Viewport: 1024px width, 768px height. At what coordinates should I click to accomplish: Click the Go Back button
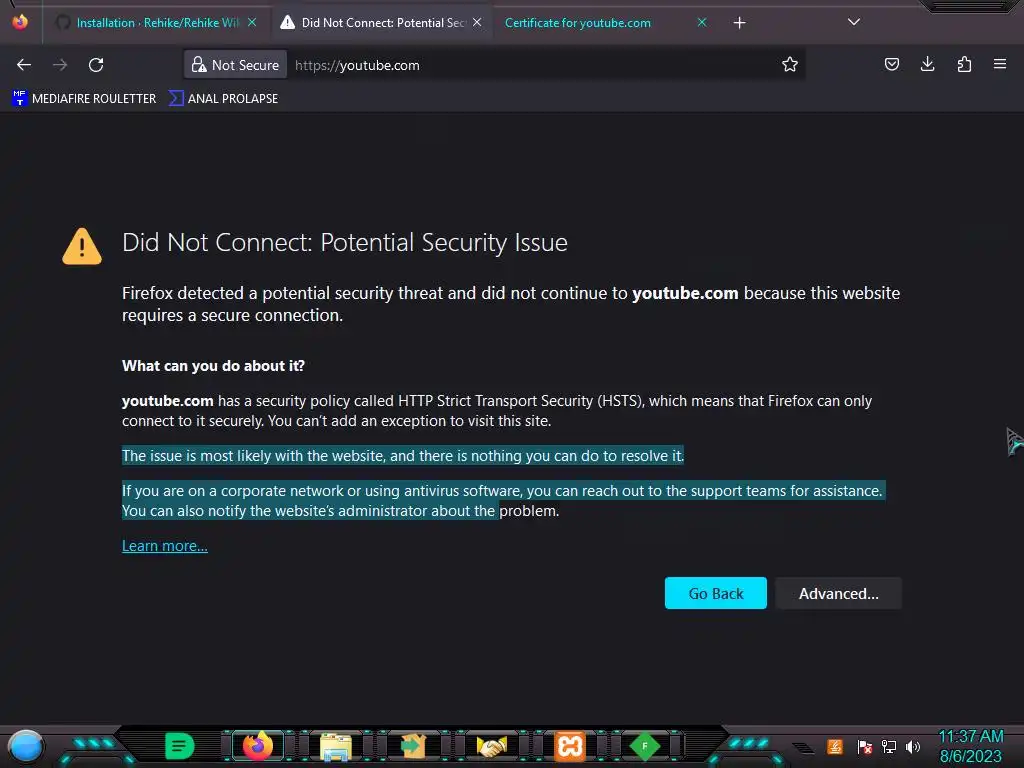(x=716, y=593)
